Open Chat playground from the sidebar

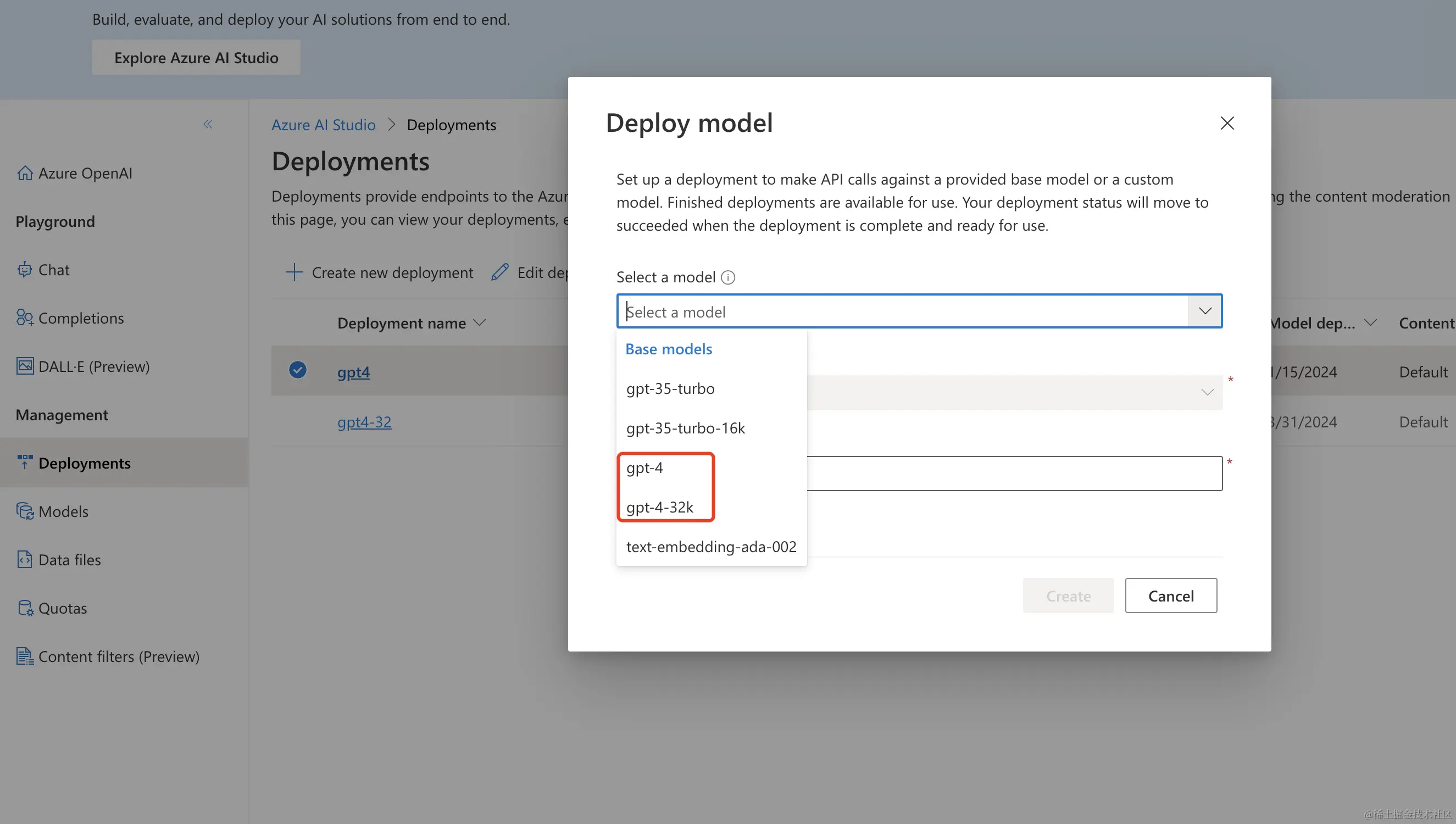pos(53,270)
